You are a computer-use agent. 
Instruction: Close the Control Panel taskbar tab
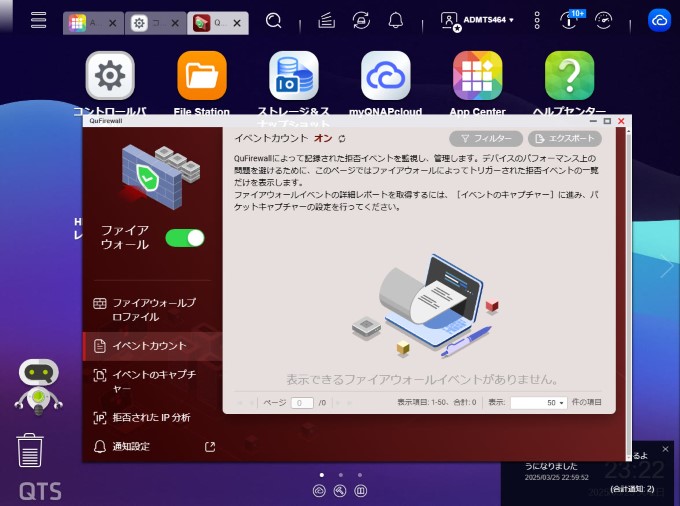[x=175, y=23]
